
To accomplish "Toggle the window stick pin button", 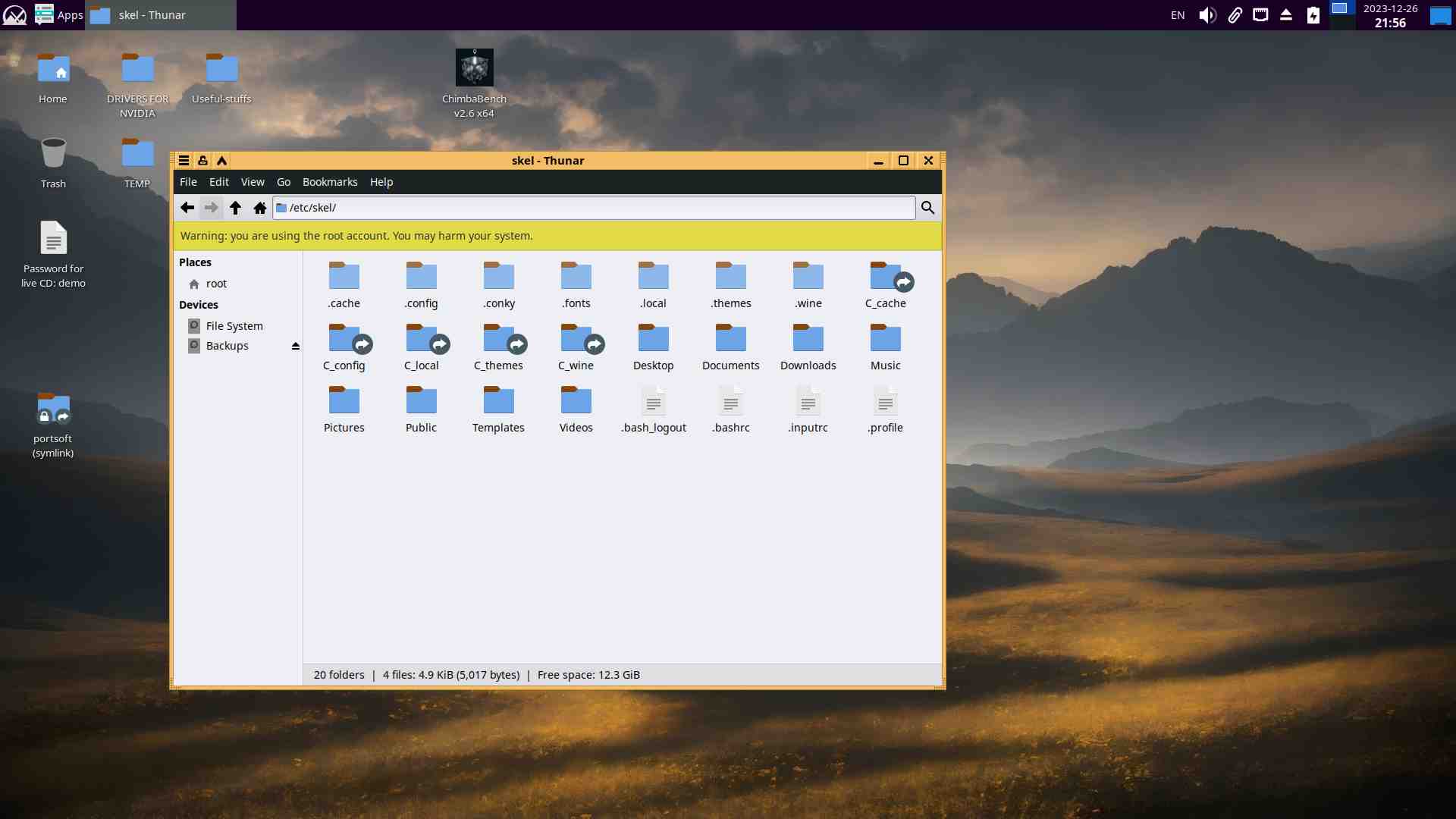I will tap(202, 161).
